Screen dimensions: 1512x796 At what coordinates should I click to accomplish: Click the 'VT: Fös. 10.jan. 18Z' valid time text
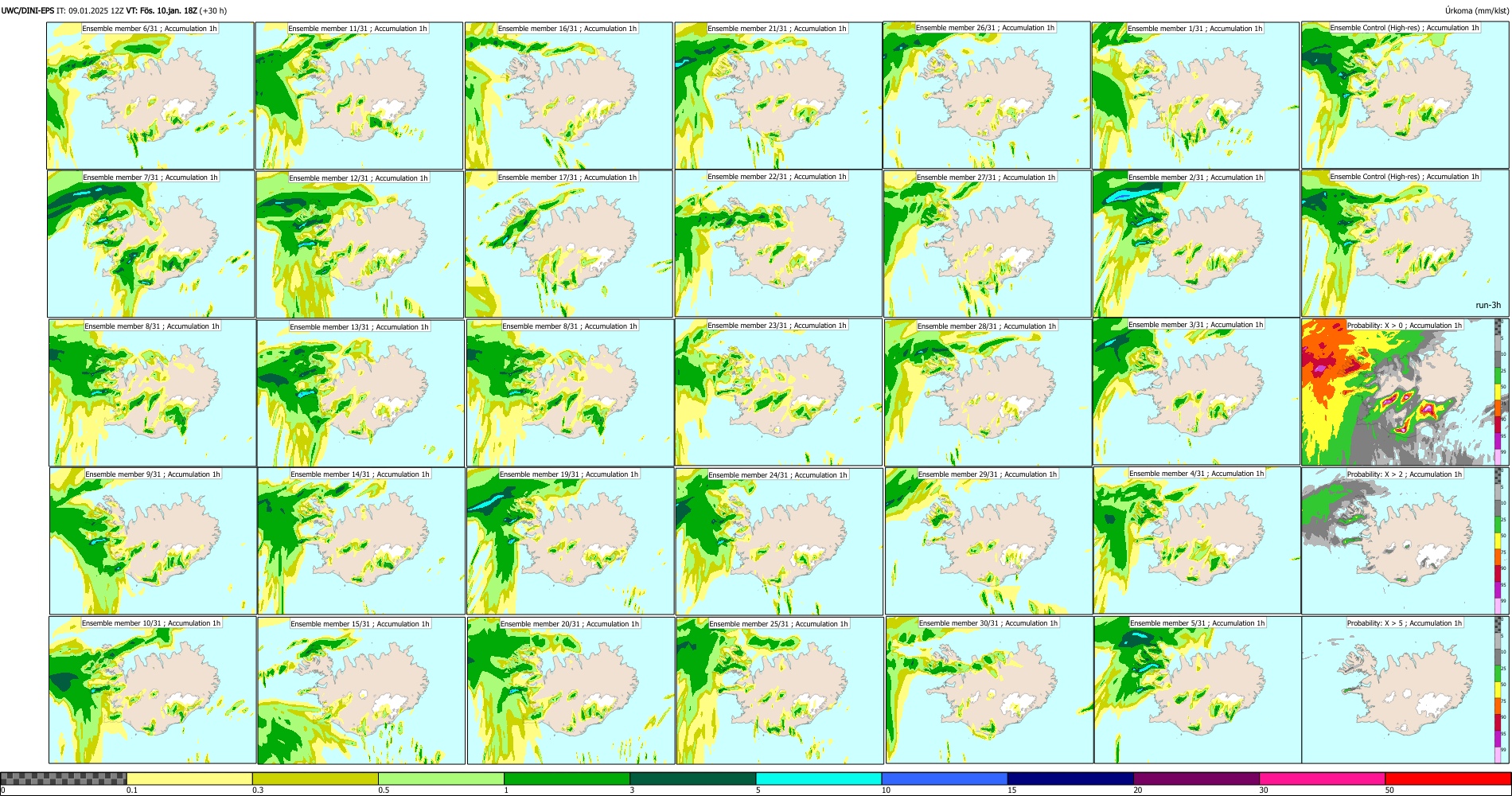(162, 10)
